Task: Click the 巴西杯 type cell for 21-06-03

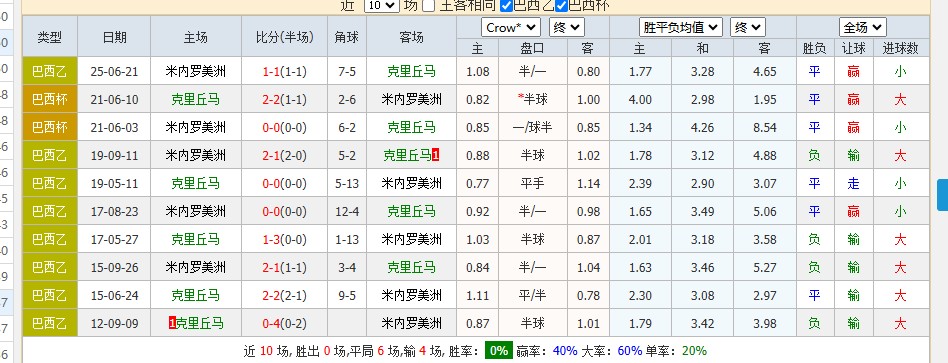Action: 50,127
